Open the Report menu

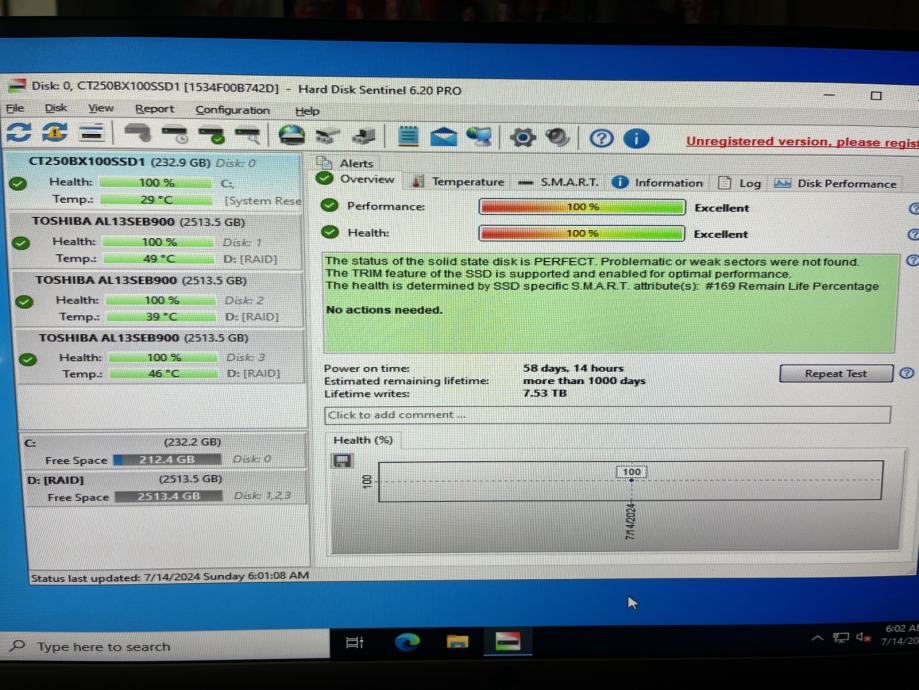pyautogui.click(x=155, y=109)
